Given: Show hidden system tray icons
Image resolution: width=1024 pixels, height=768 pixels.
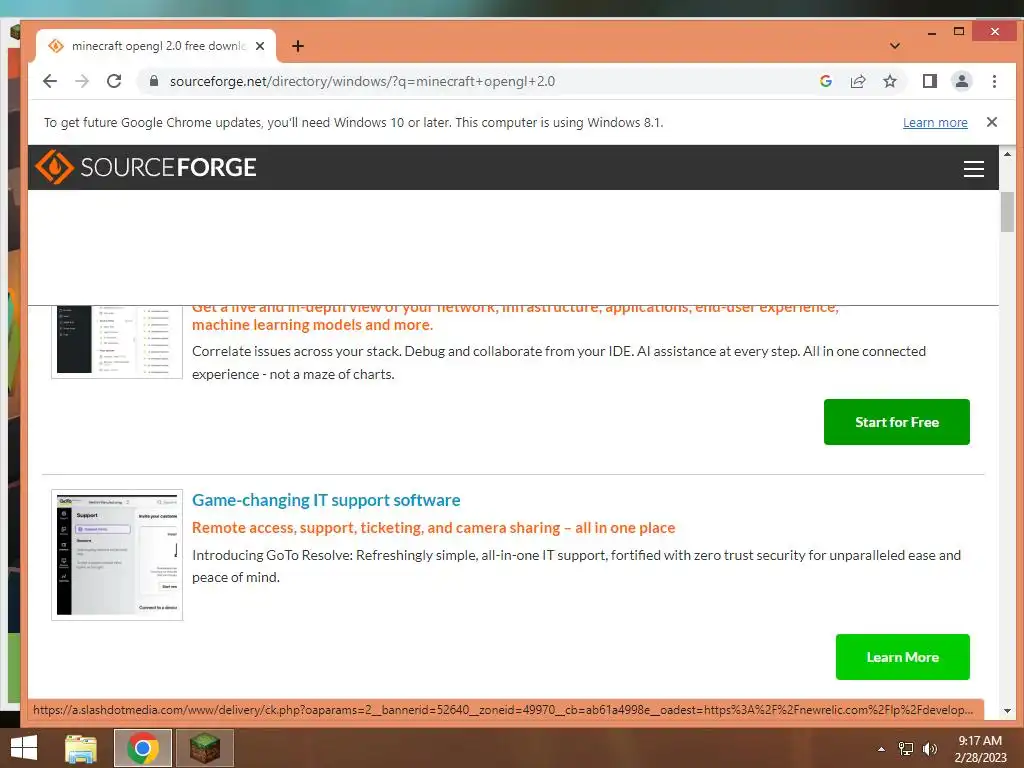Looking at the screenshot, I should (881, 749).
